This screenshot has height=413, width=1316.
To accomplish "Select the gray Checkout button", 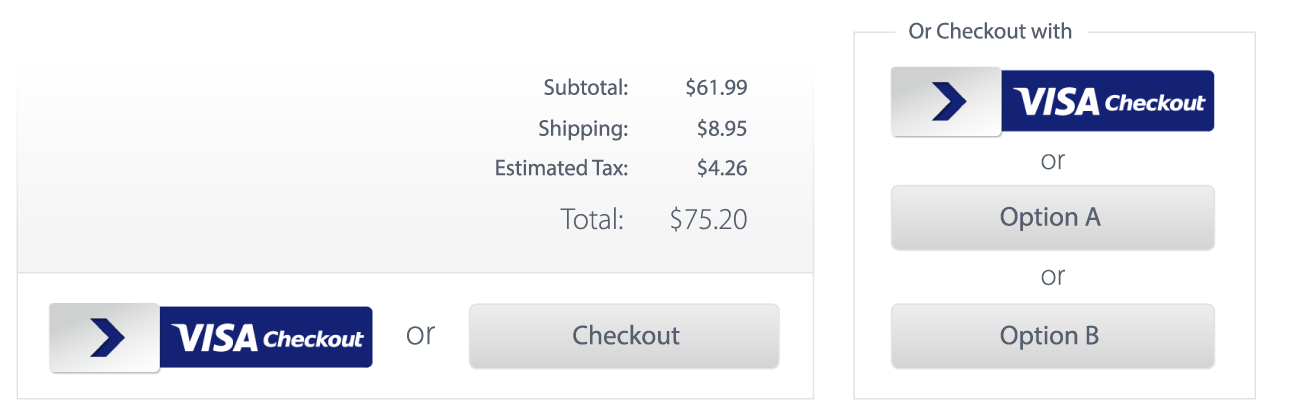I will 624,336.
